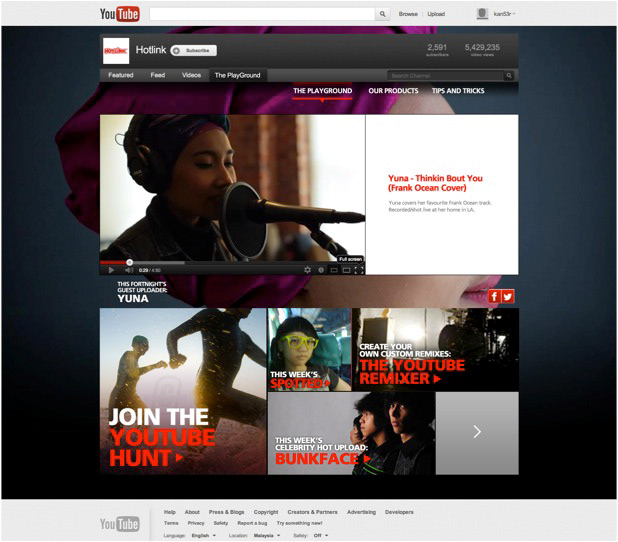Subscribe to the Hotlink channel

(194, 50)
